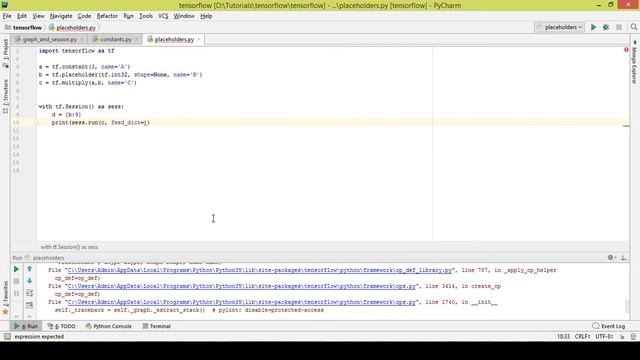Change the UTF-8 file encoding
This screenshot has height=360, width=640.
(x=604, y=337)
